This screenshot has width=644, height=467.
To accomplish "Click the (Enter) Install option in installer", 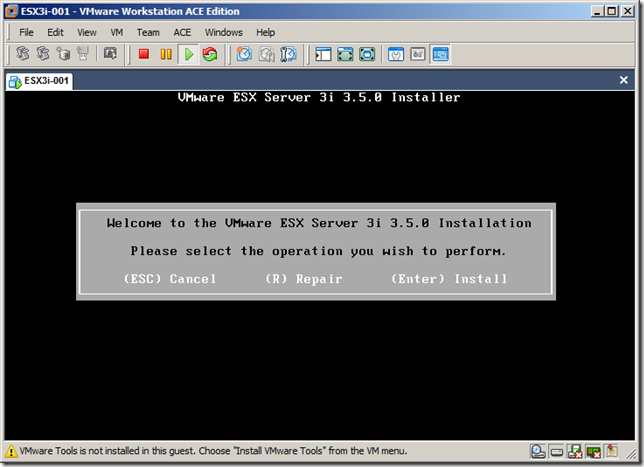I will tap(449, 279).
